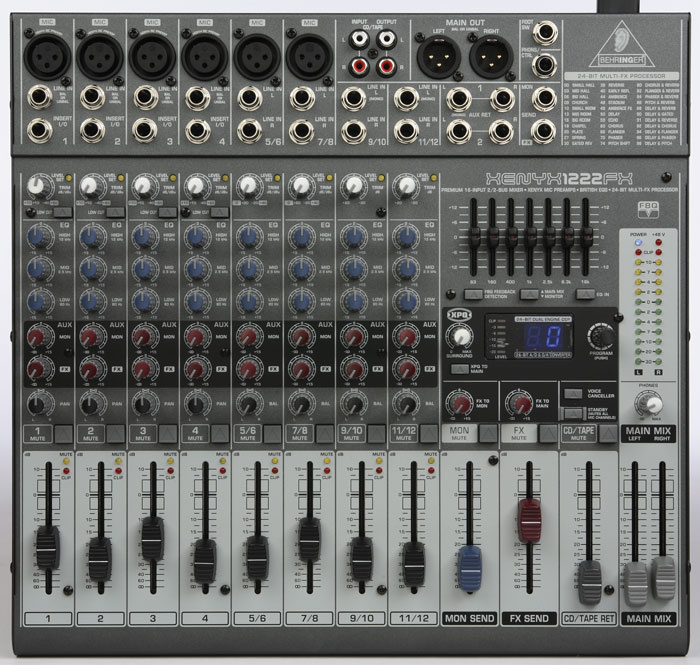Mute stereo channel 5/6
The height and width of the screenshot is (665, 700).
pyautogui.click(x=272, y=433)
